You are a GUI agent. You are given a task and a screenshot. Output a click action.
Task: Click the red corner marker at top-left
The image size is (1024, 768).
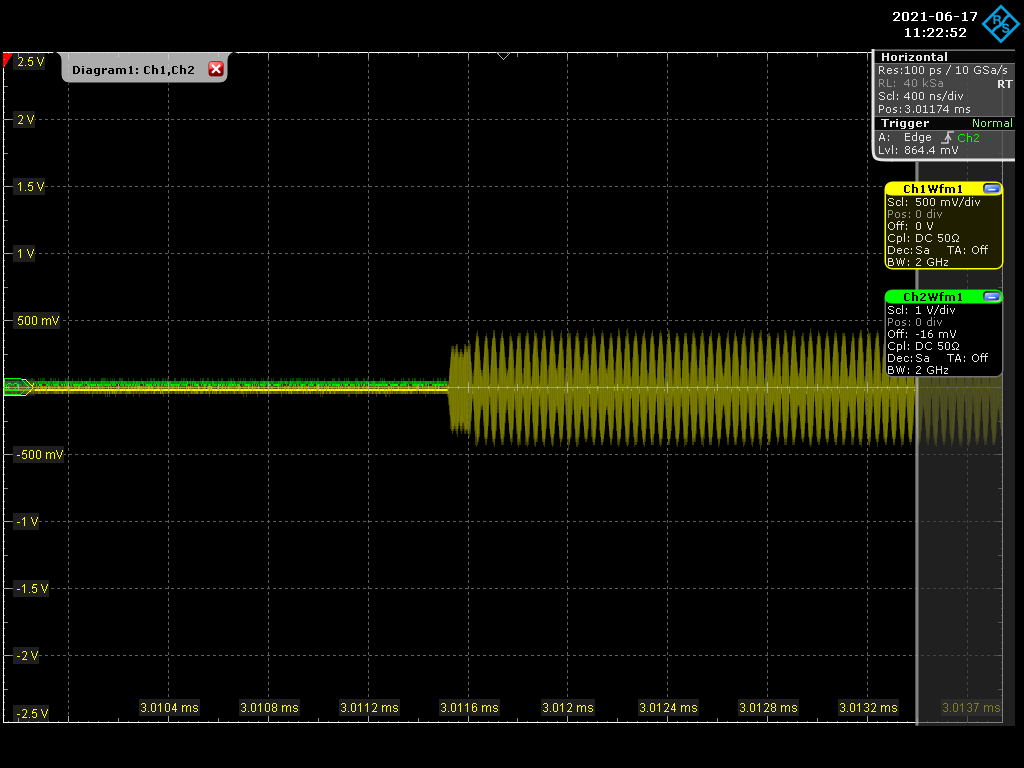point(8,61)
